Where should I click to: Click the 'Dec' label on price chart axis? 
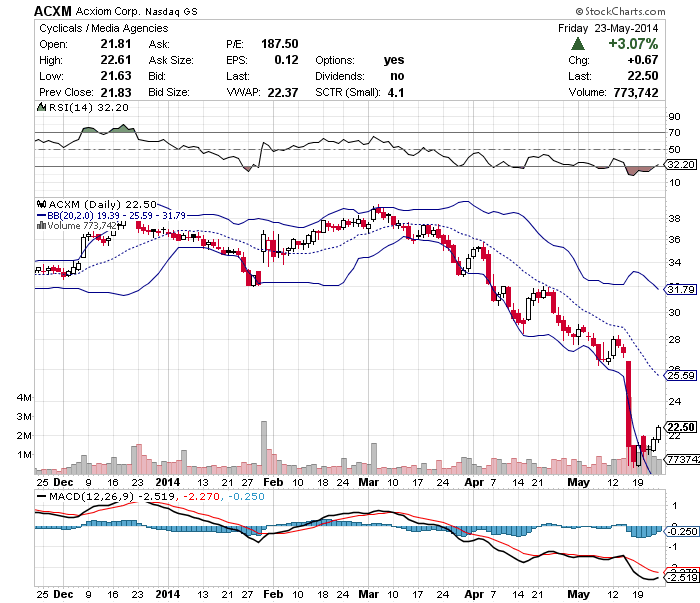click(63, 482)
